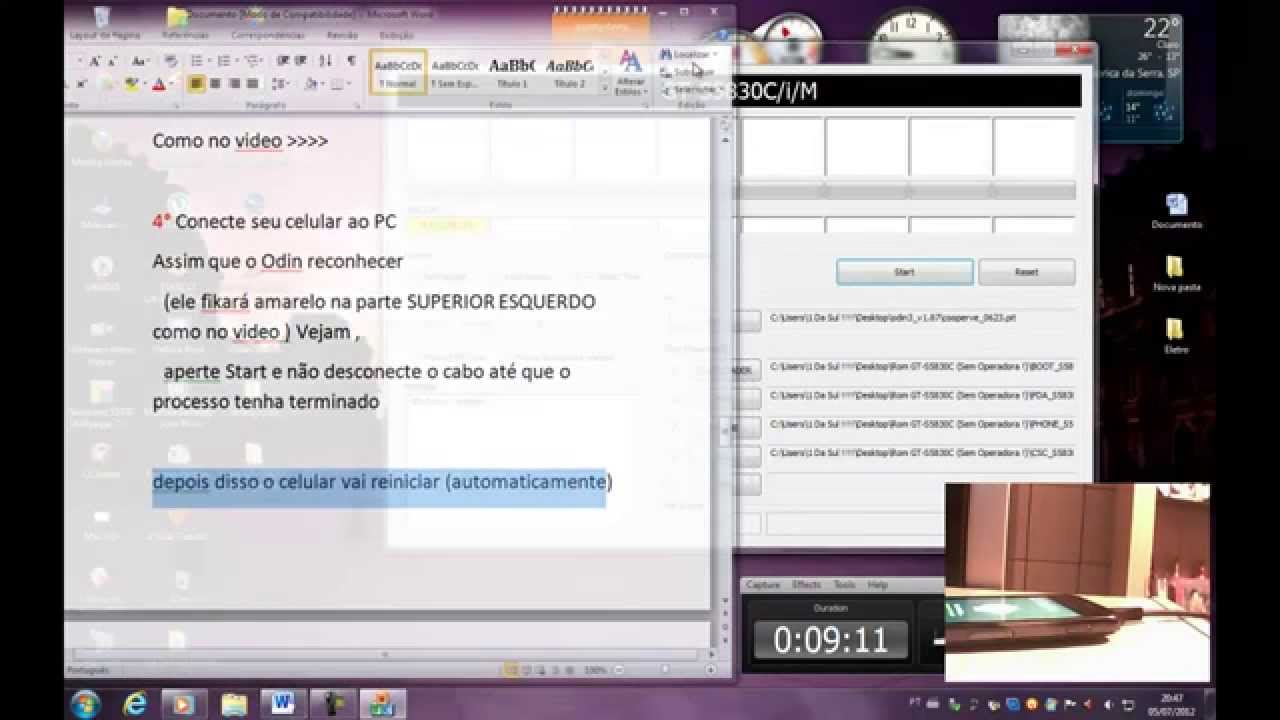Click the shrink font icon
Image resolution: width=1280 pixels, height=720 pixels.
(x=113, y=61)
